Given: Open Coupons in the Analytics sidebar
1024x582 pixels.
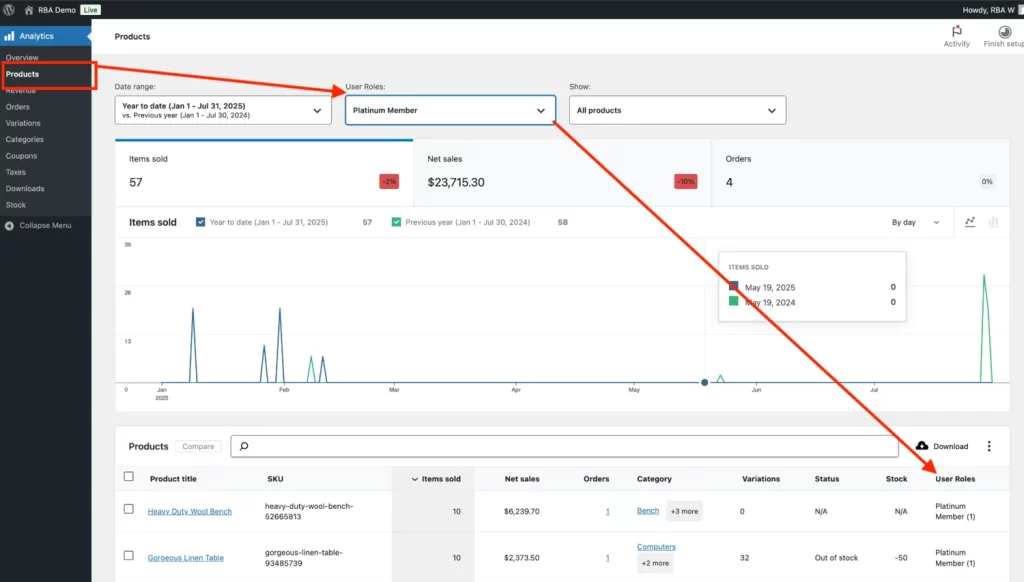Looking at the screenshot, I should pos(21,156).
